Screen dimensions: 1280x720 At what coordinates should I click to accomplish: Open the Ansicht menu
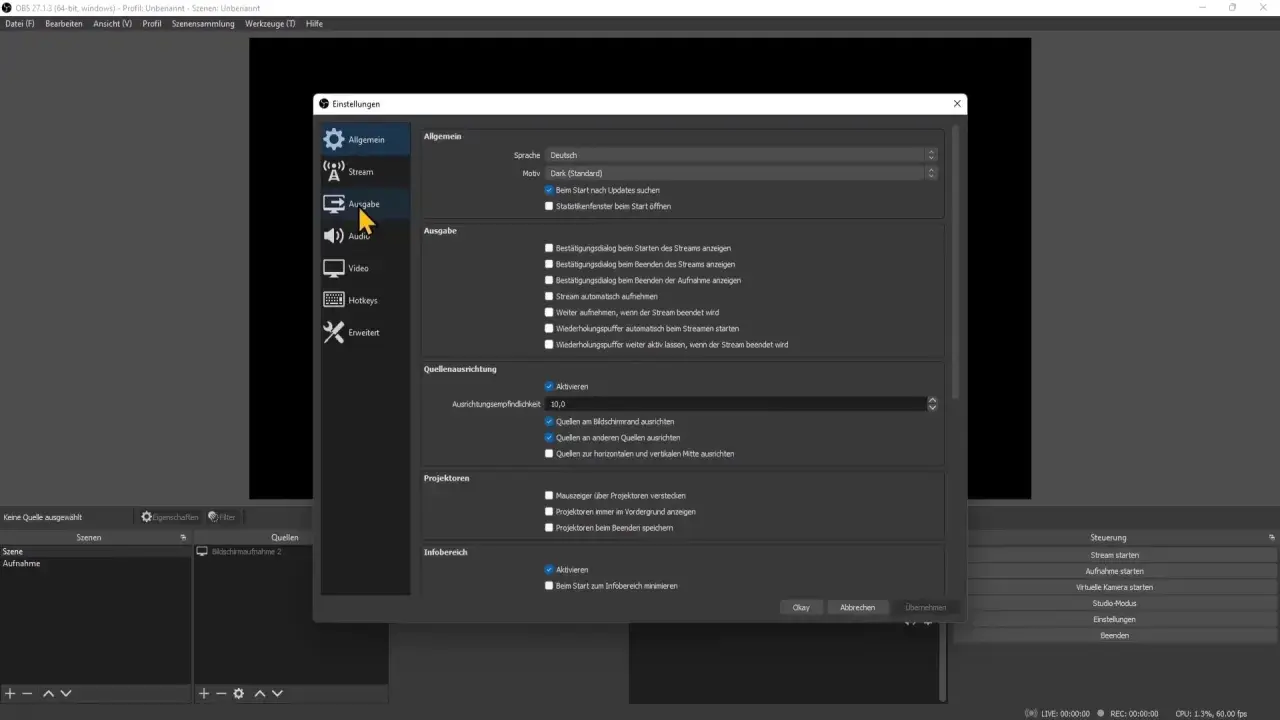coord(112,23)
